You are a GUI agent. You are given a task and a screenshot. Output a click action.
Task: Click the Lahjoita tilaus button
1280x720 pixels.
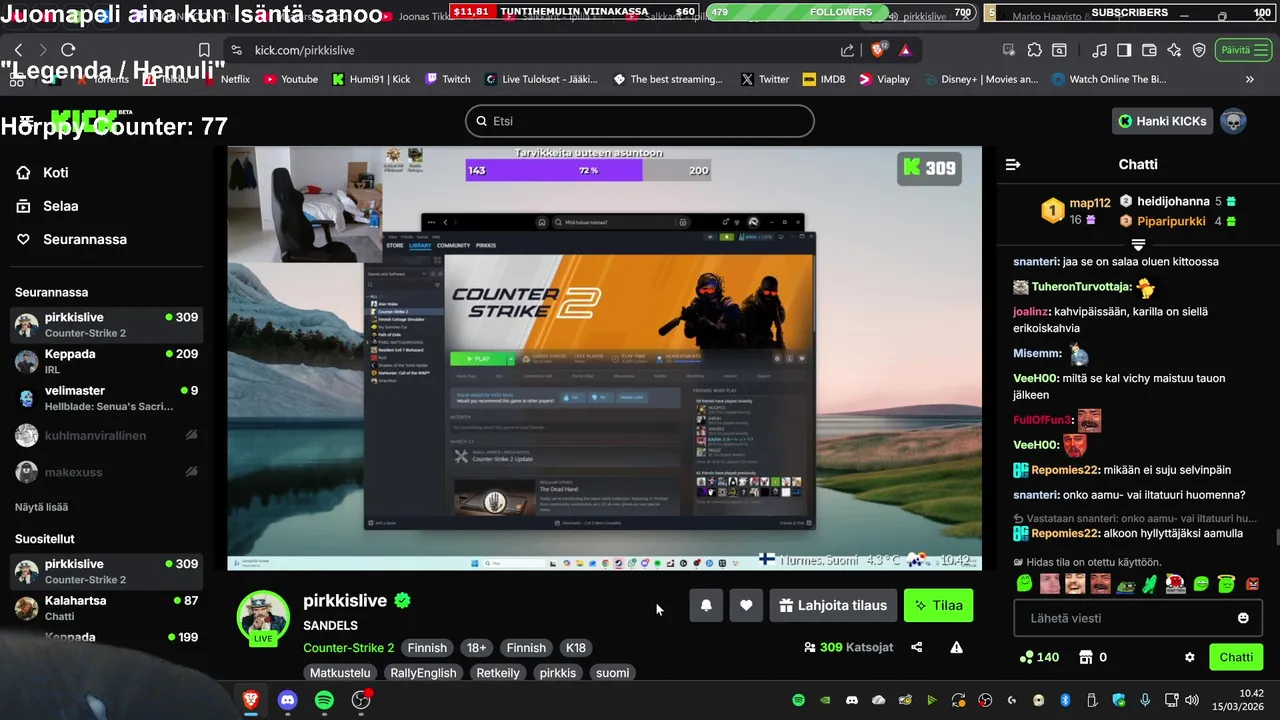click(833, 605)
